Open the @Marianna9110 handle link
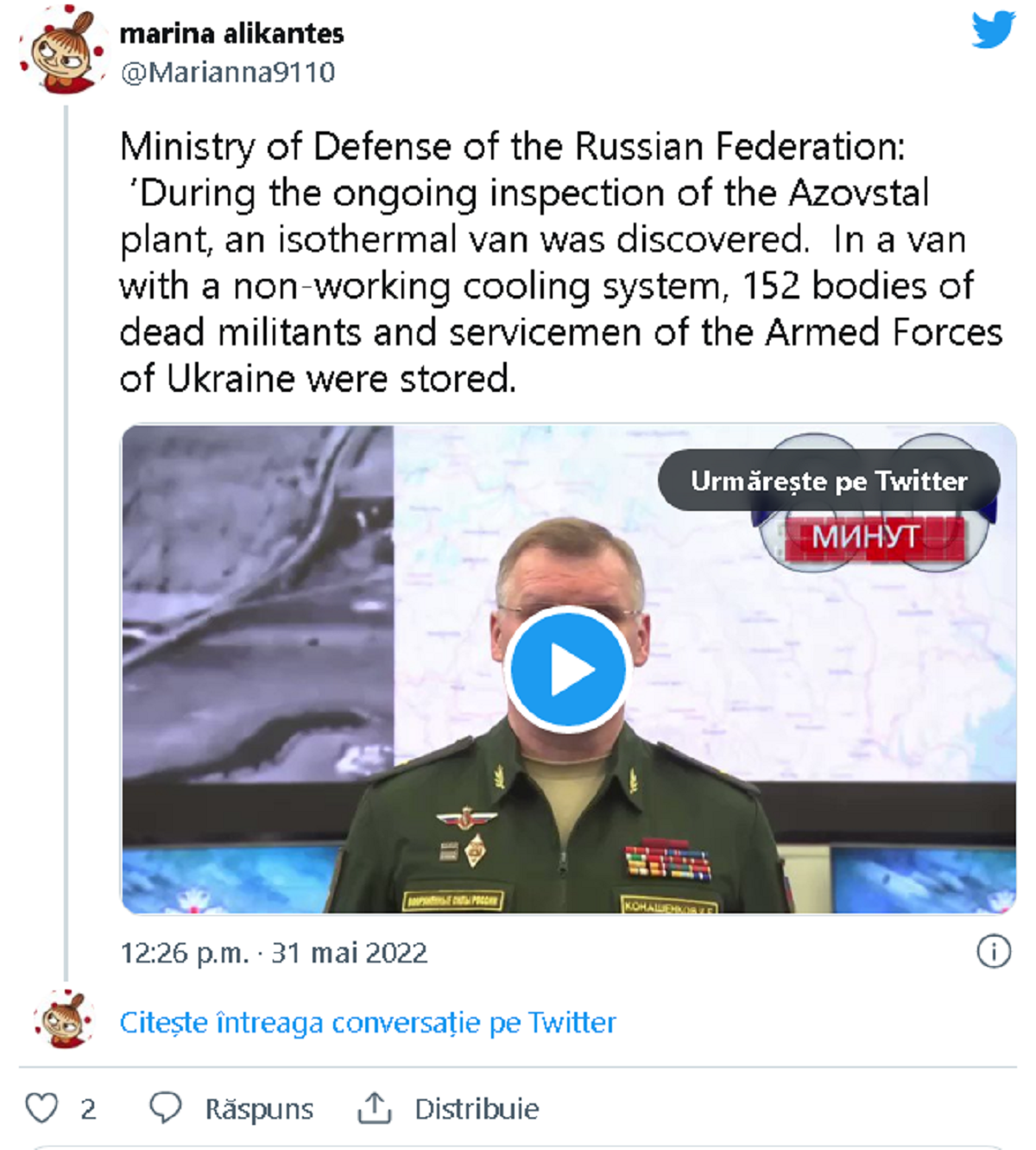 point(228,73)
